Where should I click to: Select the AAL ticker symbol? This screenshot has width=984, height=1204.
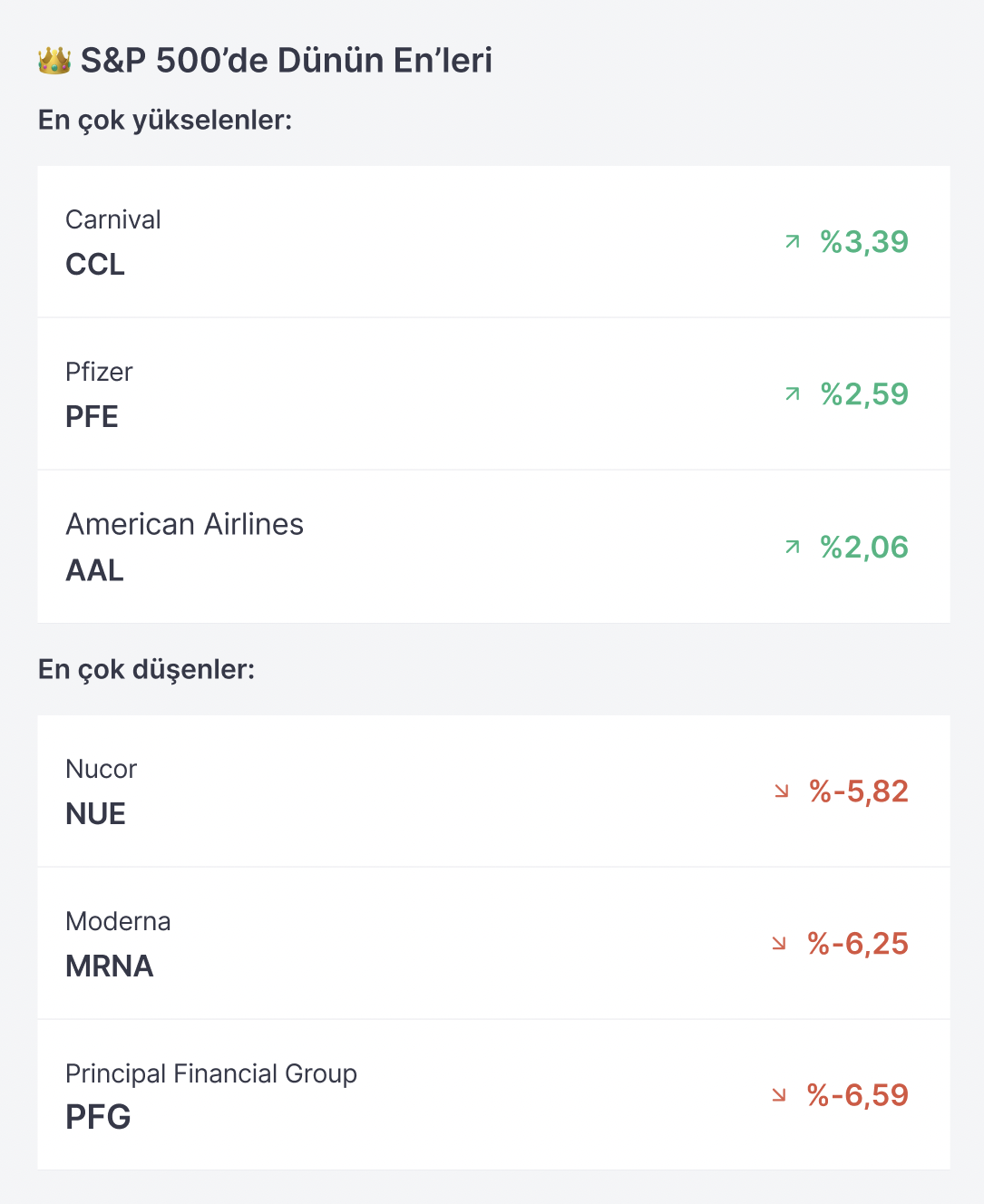point(94,570)
